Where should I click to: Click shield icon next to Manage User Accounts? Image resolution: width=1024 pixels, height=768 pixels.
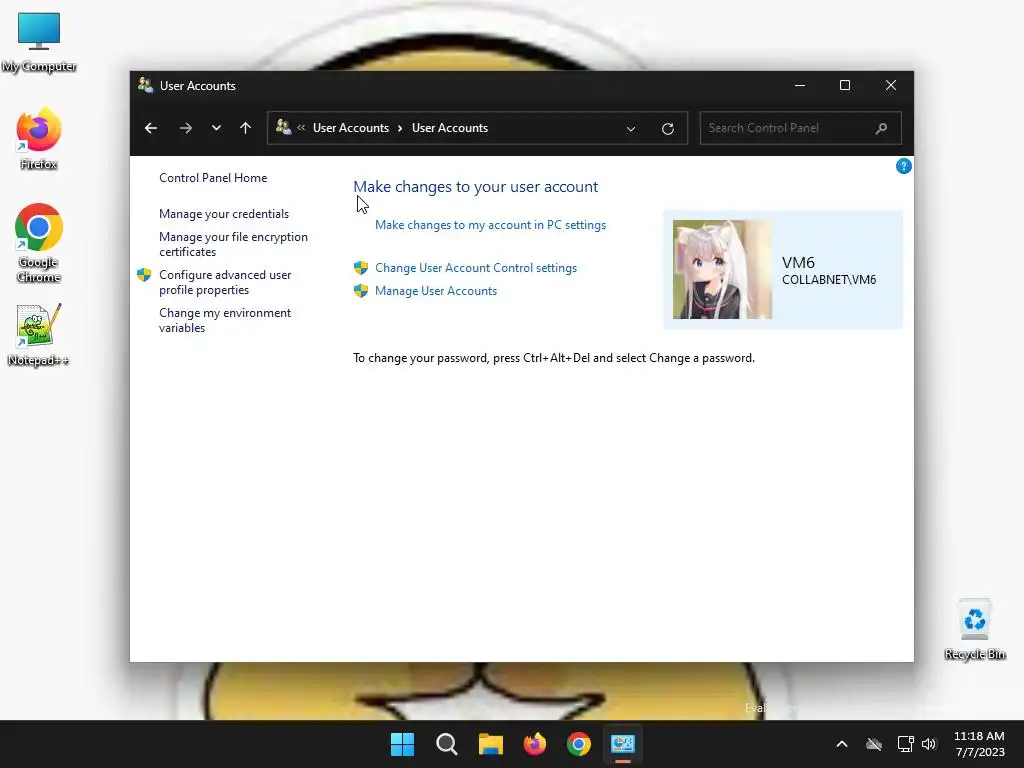(360, 291)
